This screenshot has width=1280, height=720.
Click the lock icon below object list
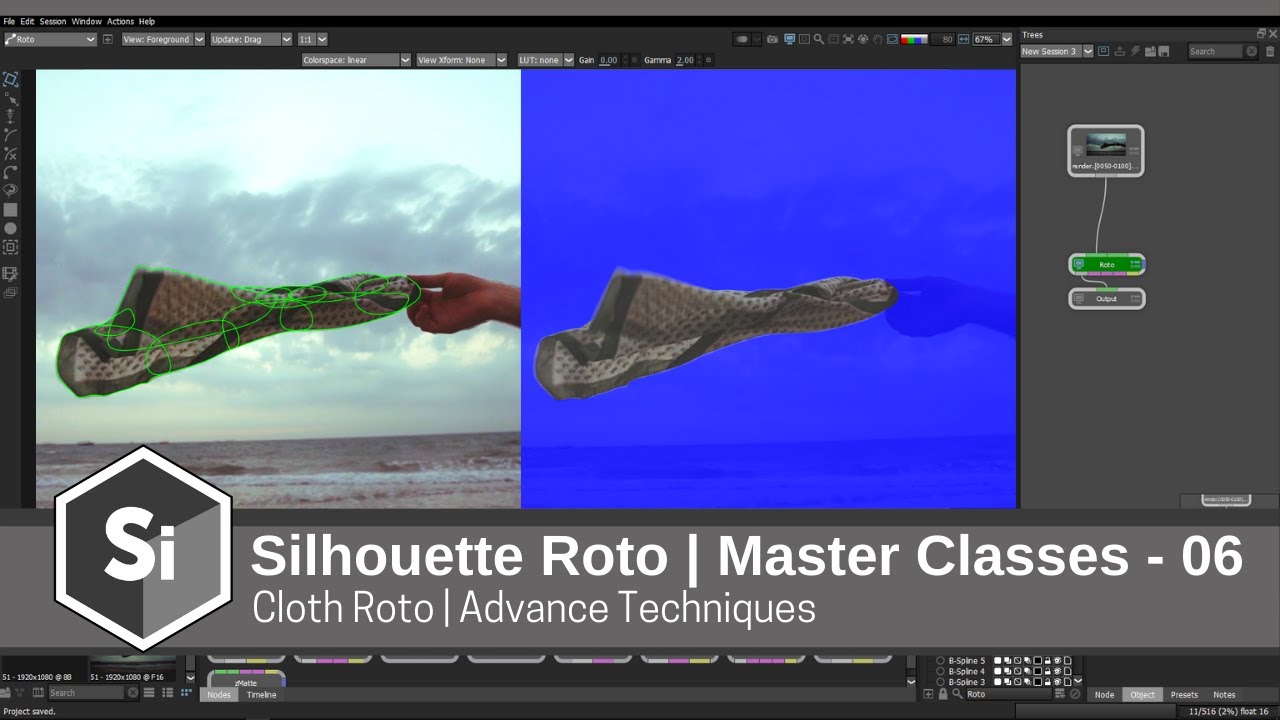tap(943, 694)
